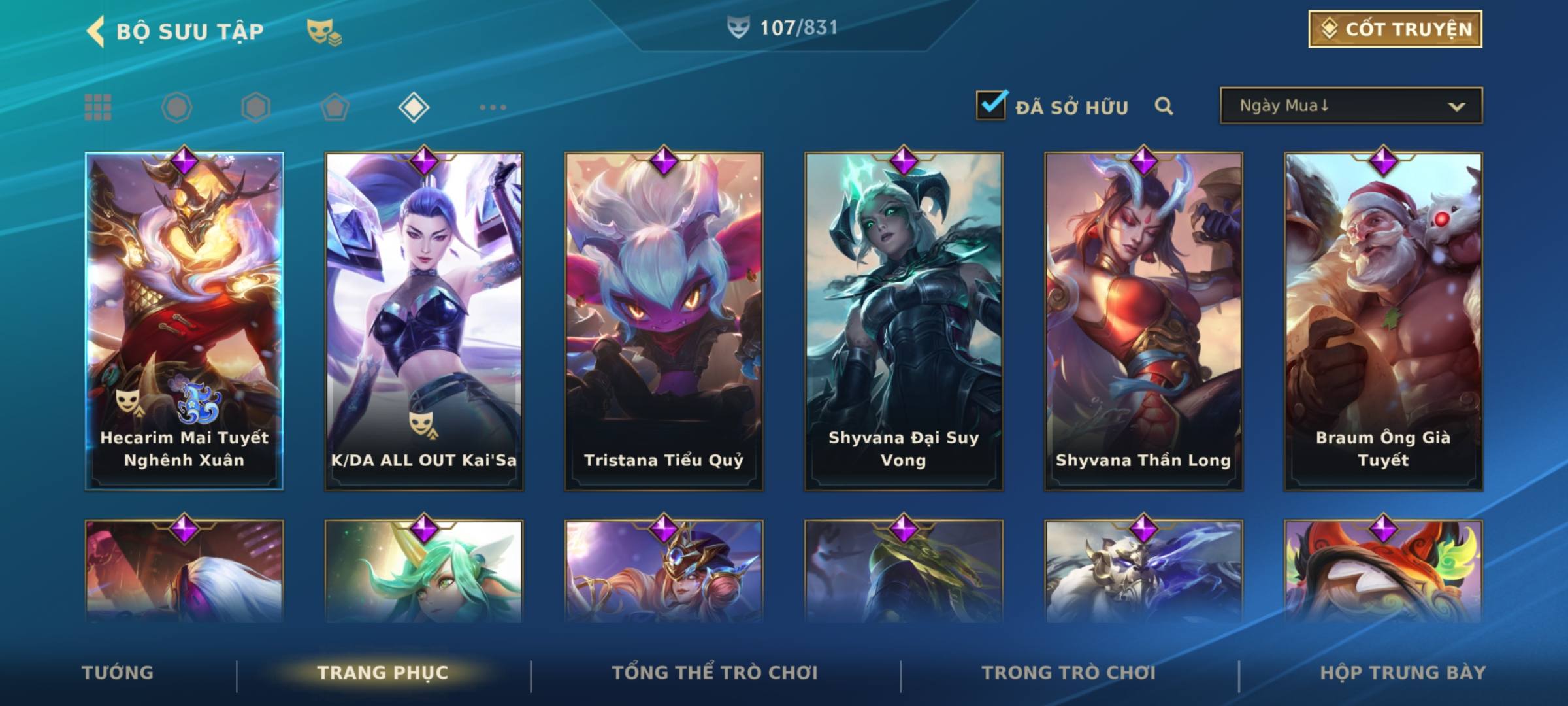Switch to the Tổng Thể Trò Chơi tab
1568x706 pixels.
click(x=715, y=673)
